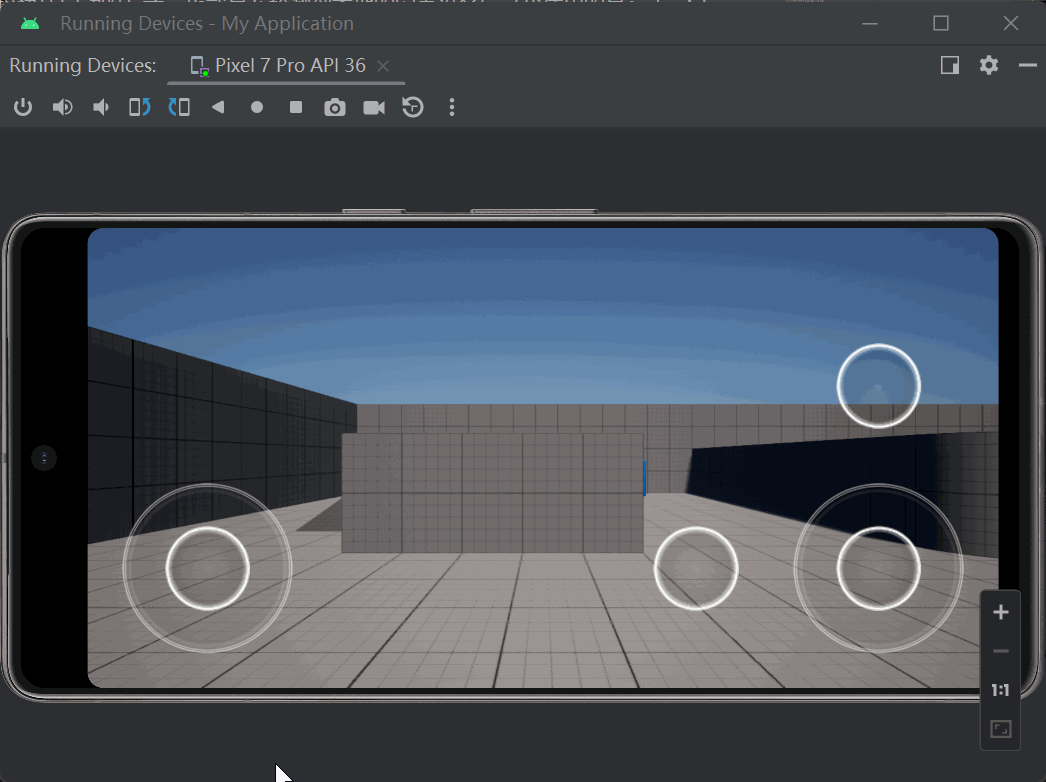Viewport: 1046px width, 782px height.
Task: Tap the Android Overview square button
Action: [x=296, y=107]
